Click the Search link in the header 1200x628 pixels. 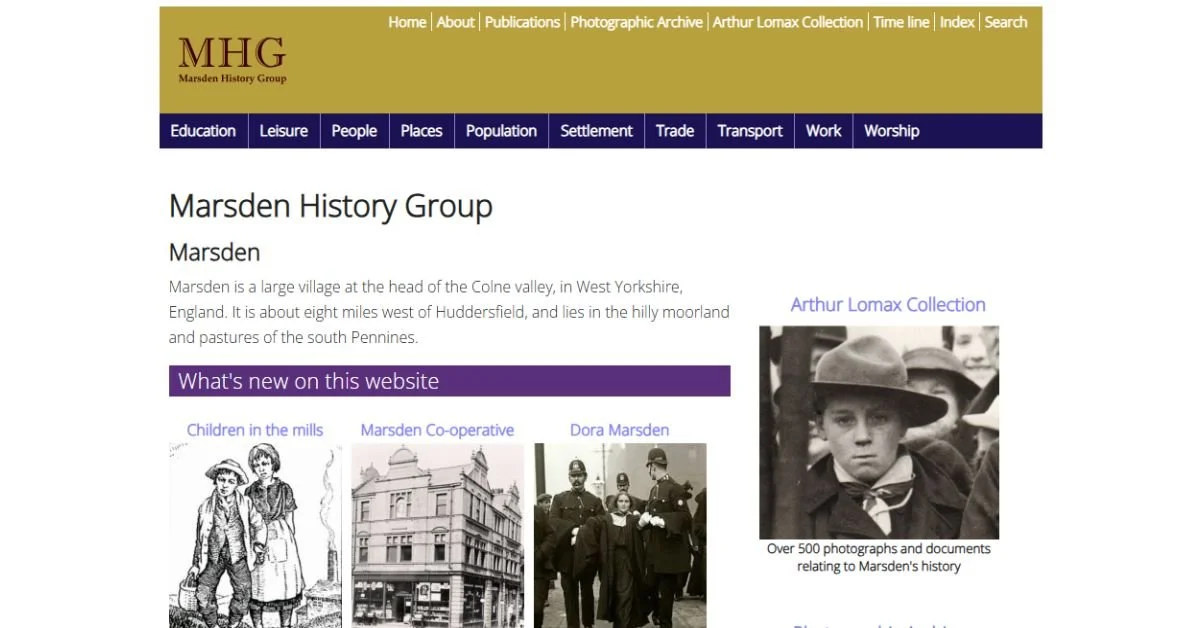(x=1006, y=22)
